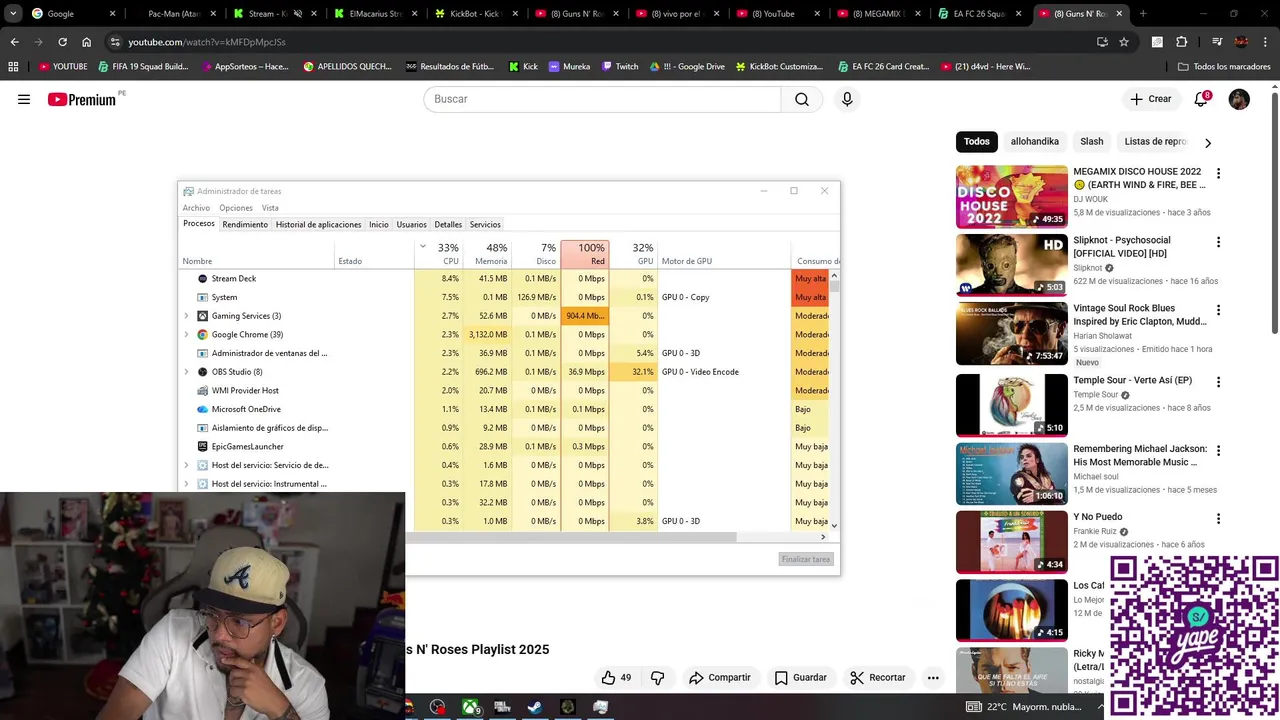
Task: Switch to Historial de aplicaciones tab
Action: [x=318, y=225]
